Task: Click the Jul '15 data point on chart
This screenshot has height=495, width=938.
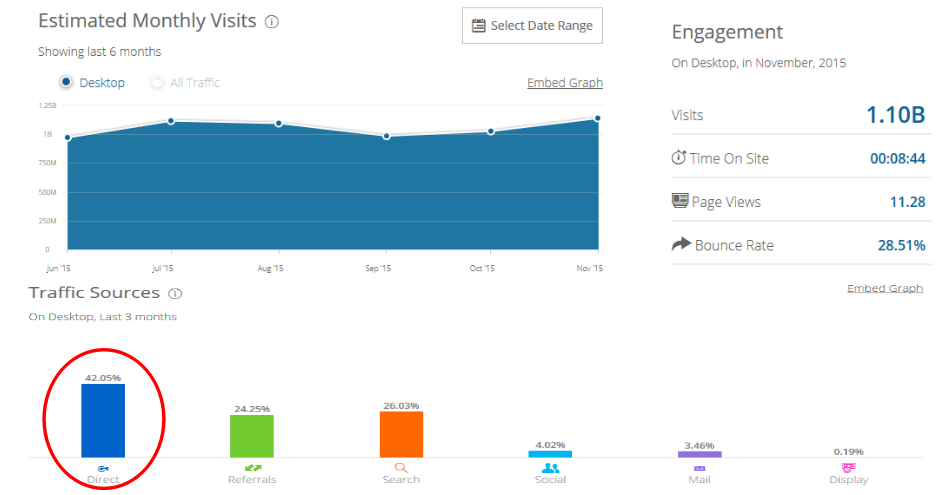Action: 171,121
